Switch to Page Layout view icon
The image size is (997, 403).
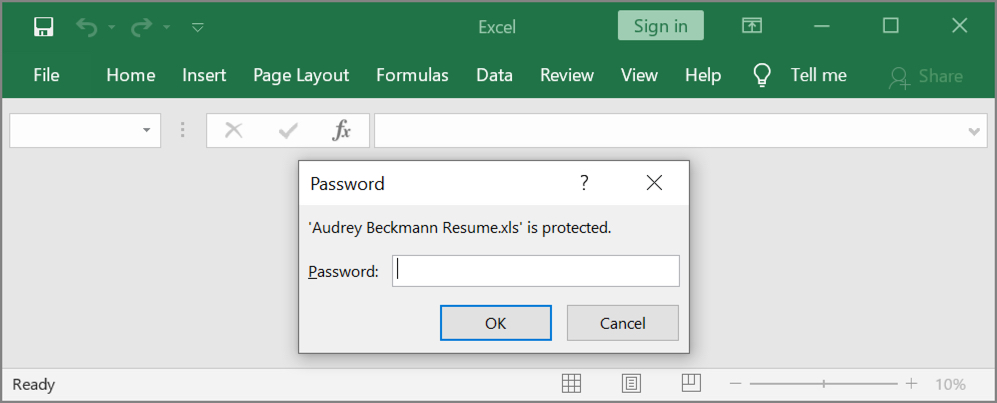click(631, 383)
